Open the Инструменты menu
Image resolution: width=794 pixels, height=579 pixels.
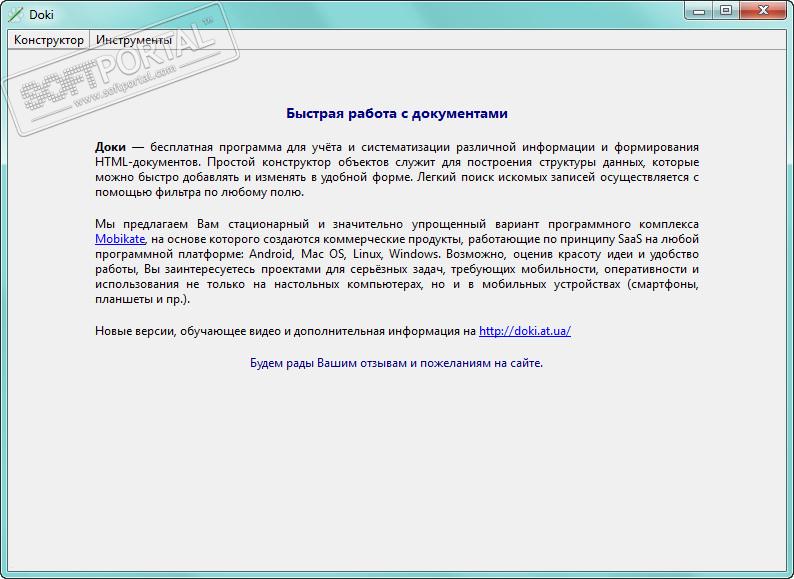point(134,40)
